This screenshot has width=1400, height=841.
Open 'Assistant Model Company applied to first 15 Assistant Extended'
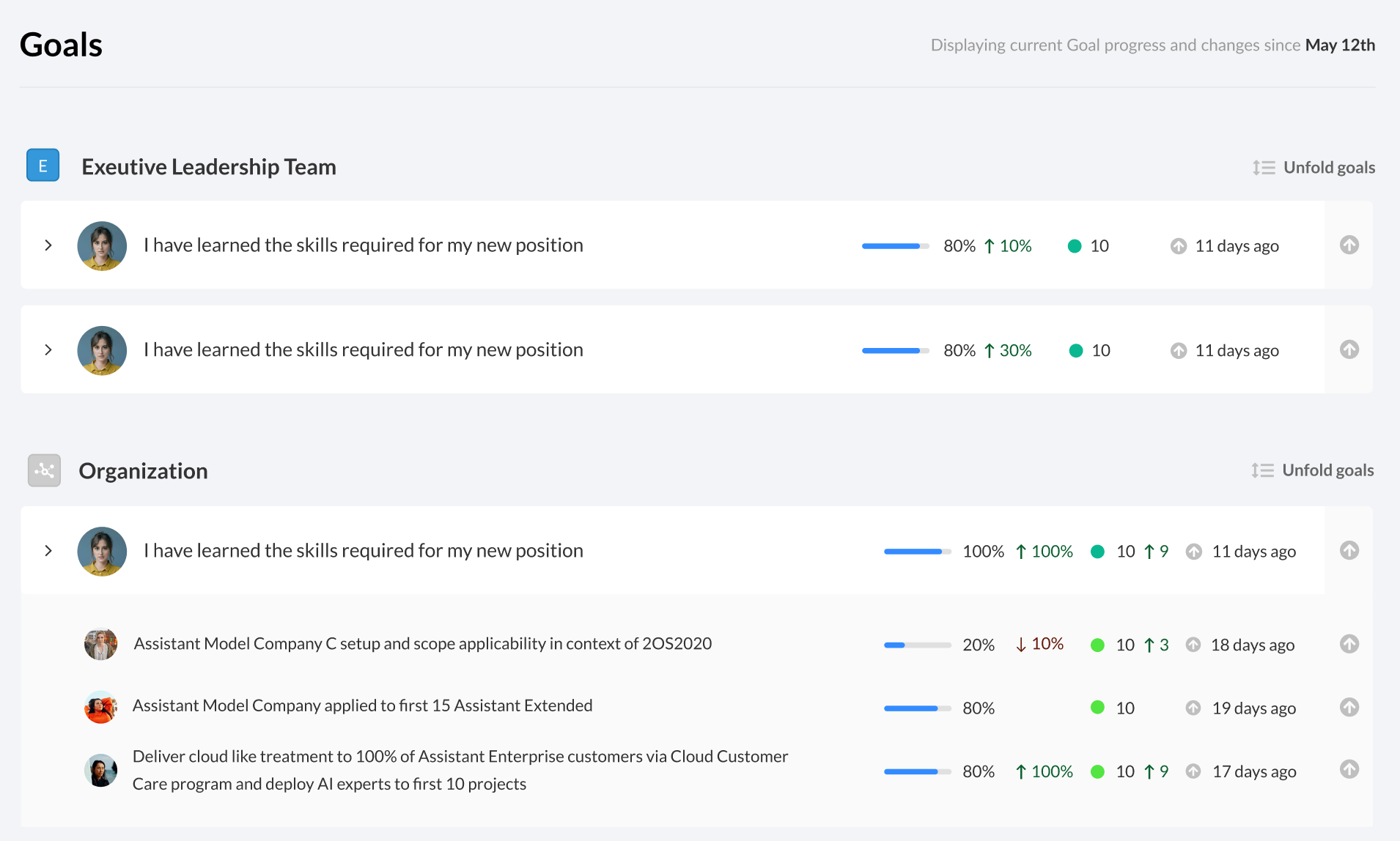tap(362, 705)
